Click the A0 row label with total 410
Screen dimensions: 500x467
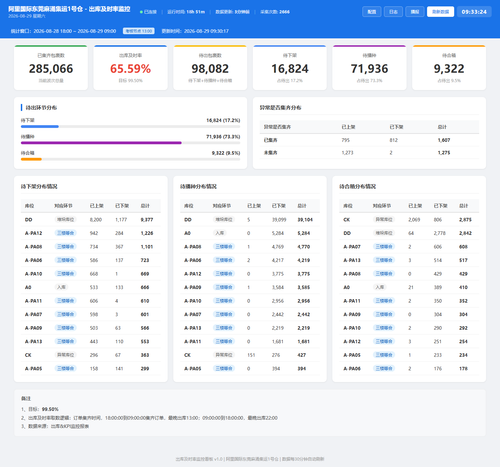347,287
